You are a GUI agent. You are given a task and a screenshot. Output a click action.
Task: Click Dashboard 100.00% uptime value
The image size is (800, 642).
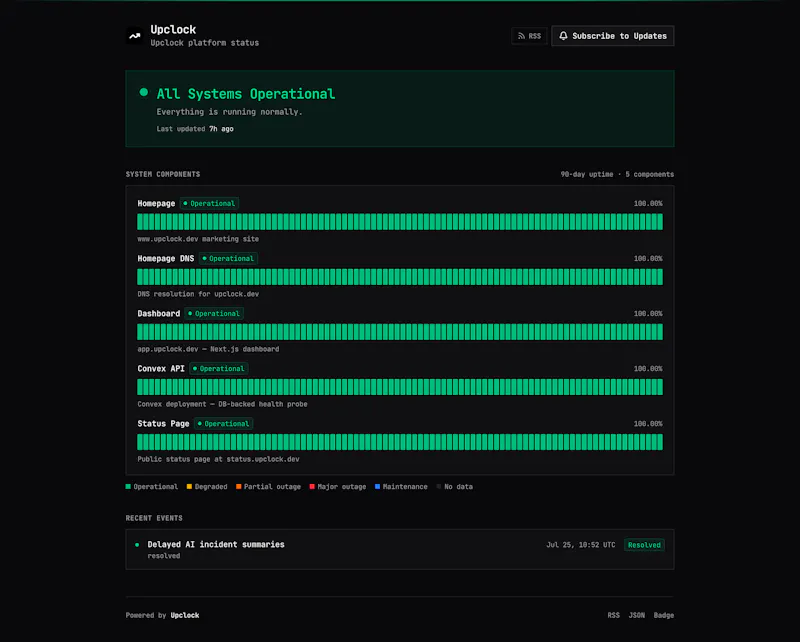tap(648, 313)
